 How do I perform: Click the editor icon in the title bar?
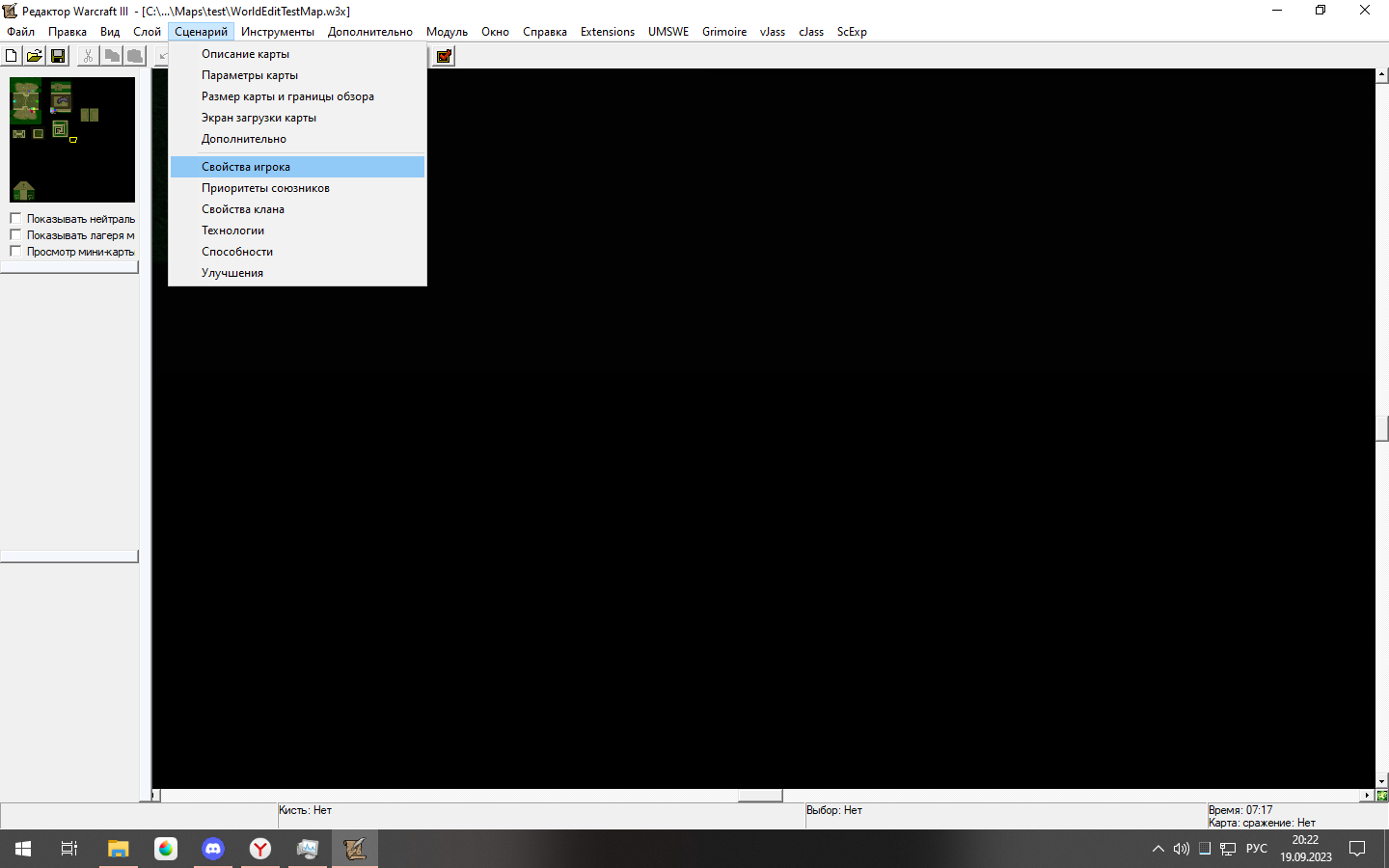[x=10, y=11]
